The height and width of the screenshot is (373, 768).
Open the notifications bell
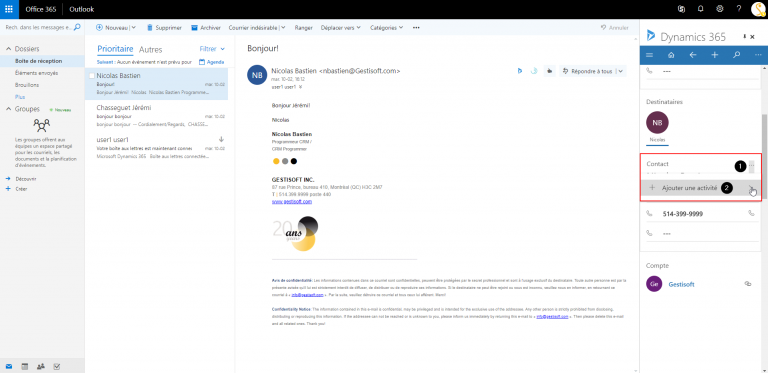[700, 9]
